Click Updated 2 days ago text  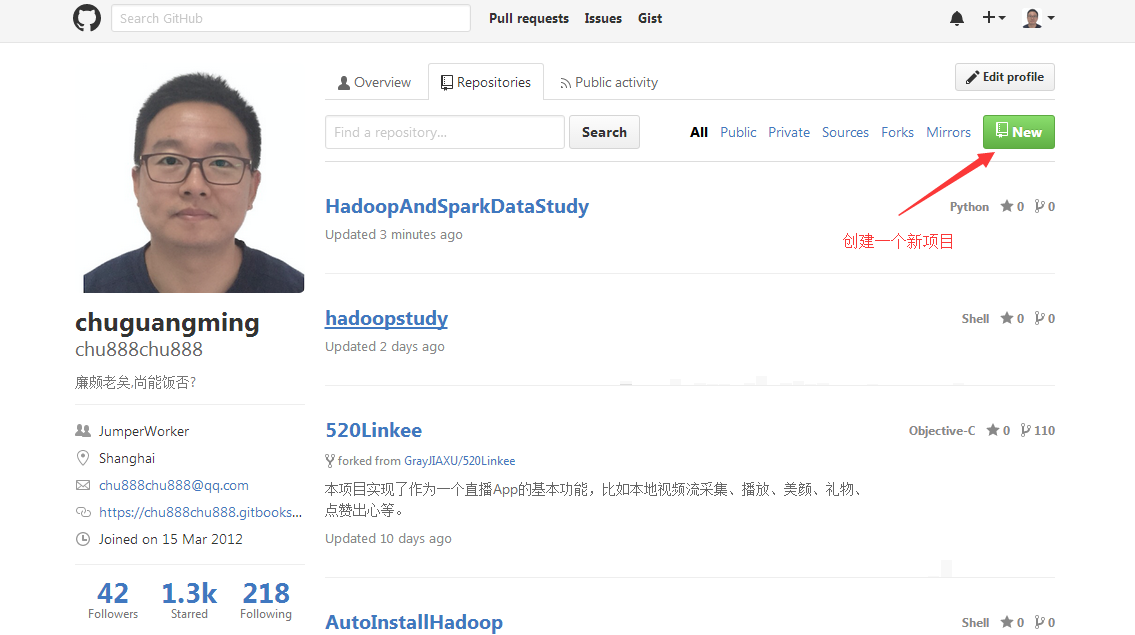click(384, 347)
